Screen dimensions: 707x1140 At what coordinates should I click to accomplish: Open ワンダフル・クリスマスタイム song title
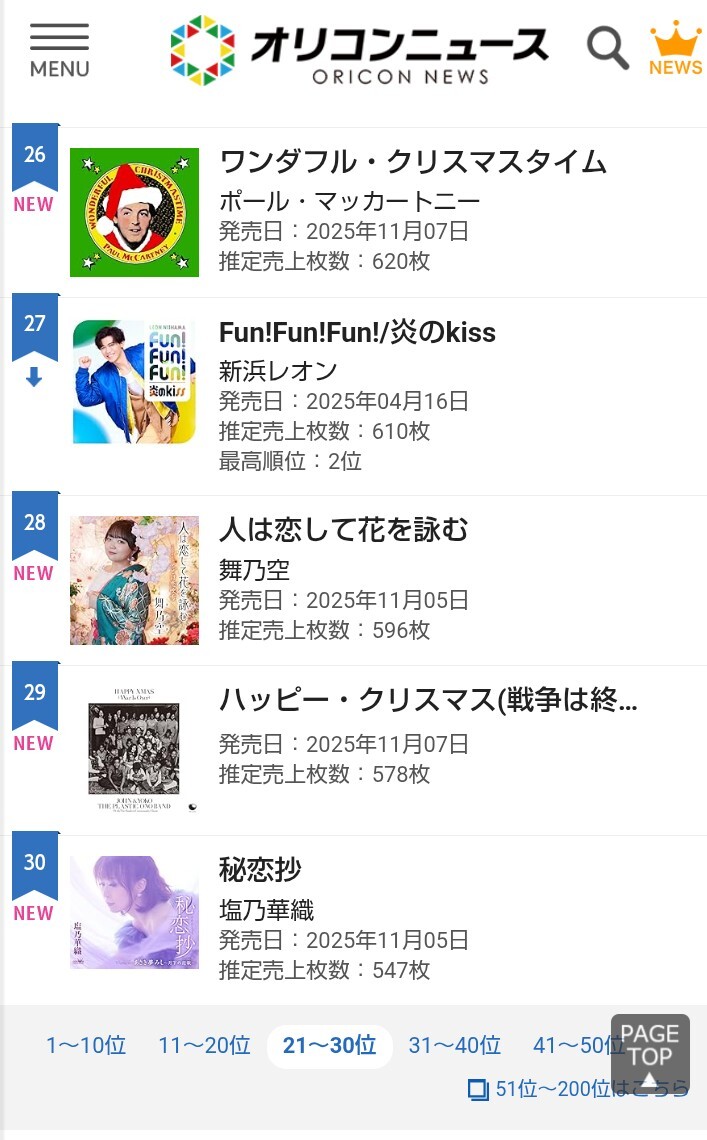point(413,162)
